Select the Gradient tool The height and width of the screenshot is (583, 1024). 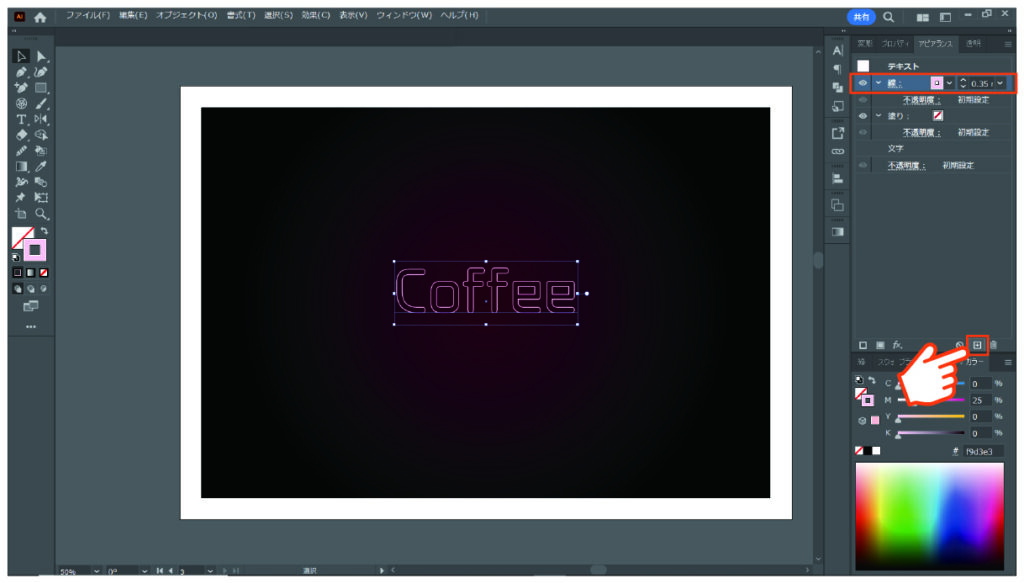click(x=21, y=166)
